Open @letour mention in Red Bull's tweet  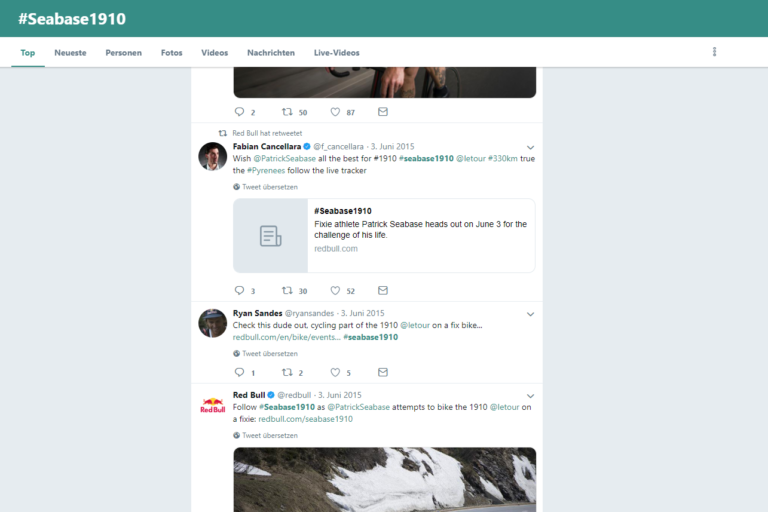click(x=504, y=407)
